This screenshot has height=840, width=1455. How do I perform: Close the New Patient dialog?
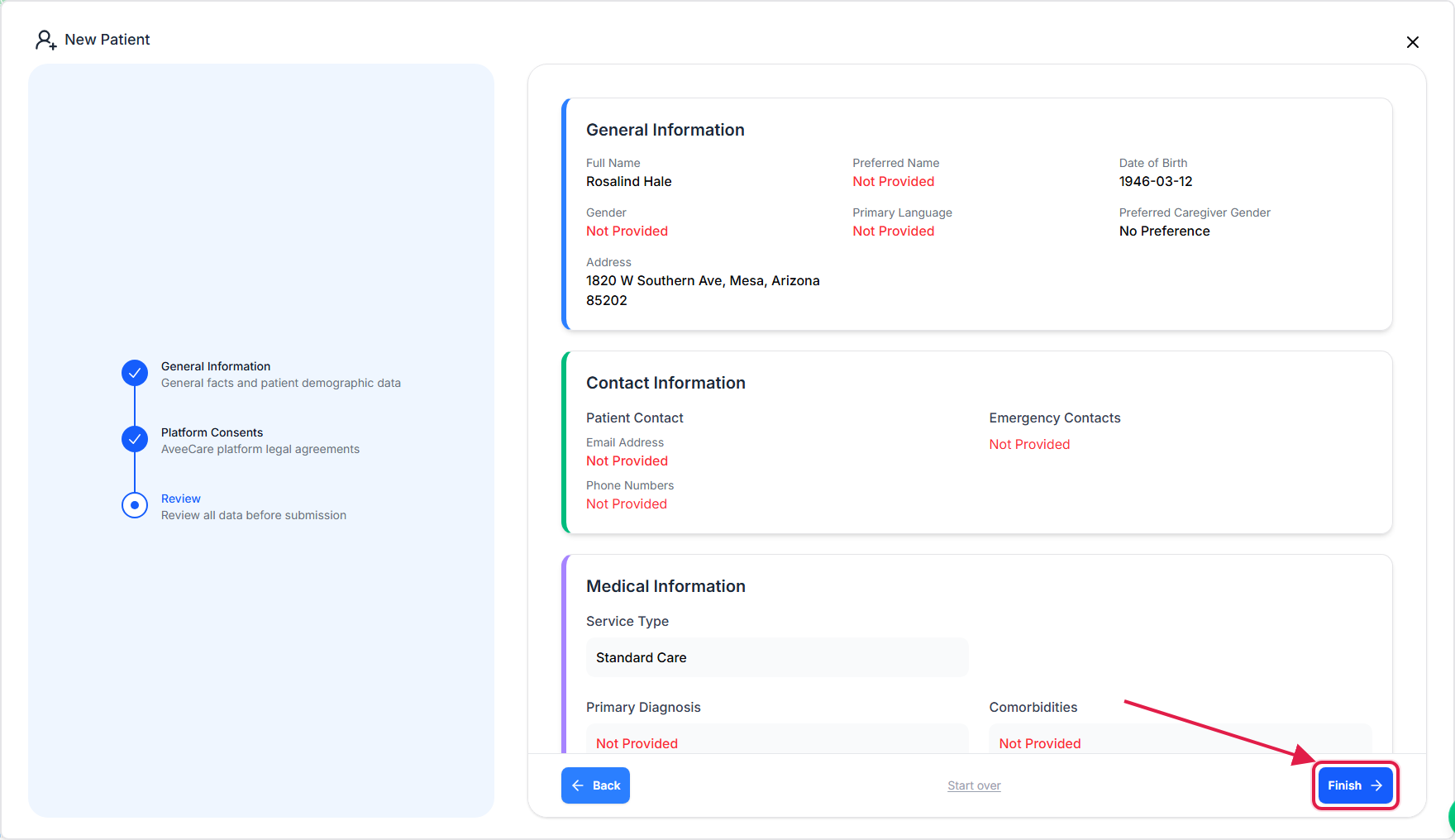pos(1412,42)
